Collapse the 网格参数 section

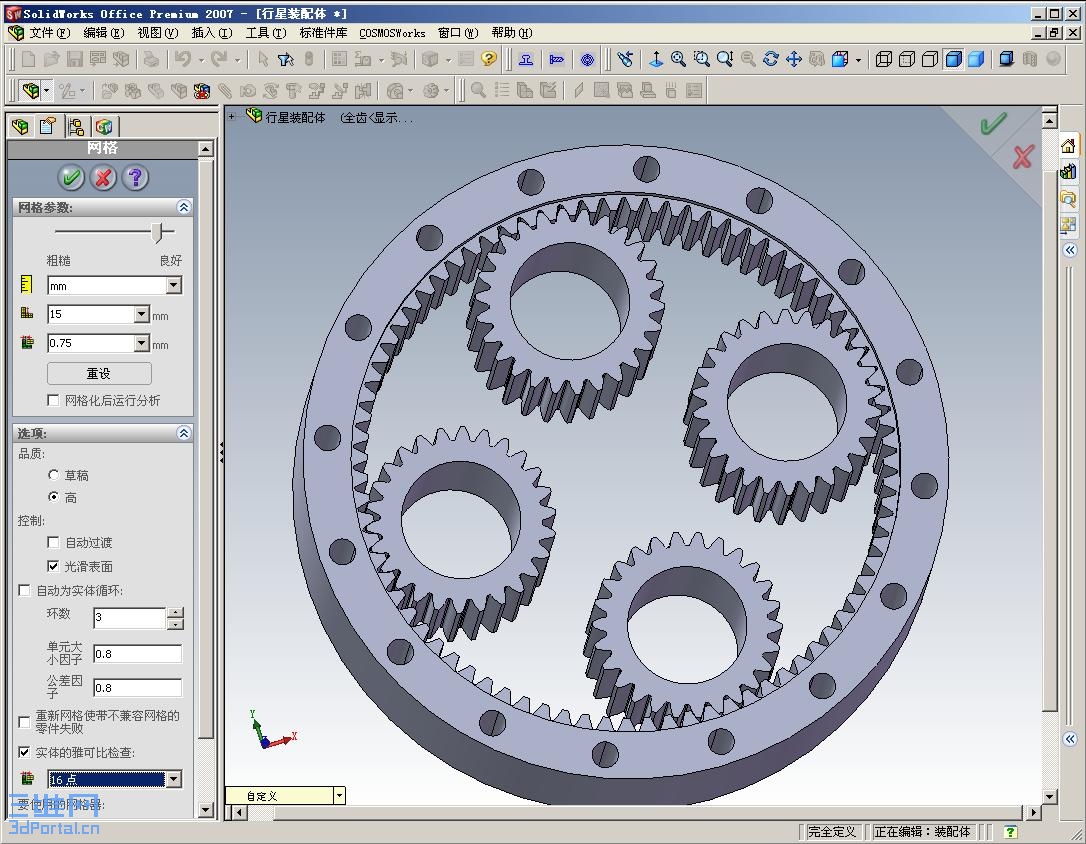(x=184, y=207)
